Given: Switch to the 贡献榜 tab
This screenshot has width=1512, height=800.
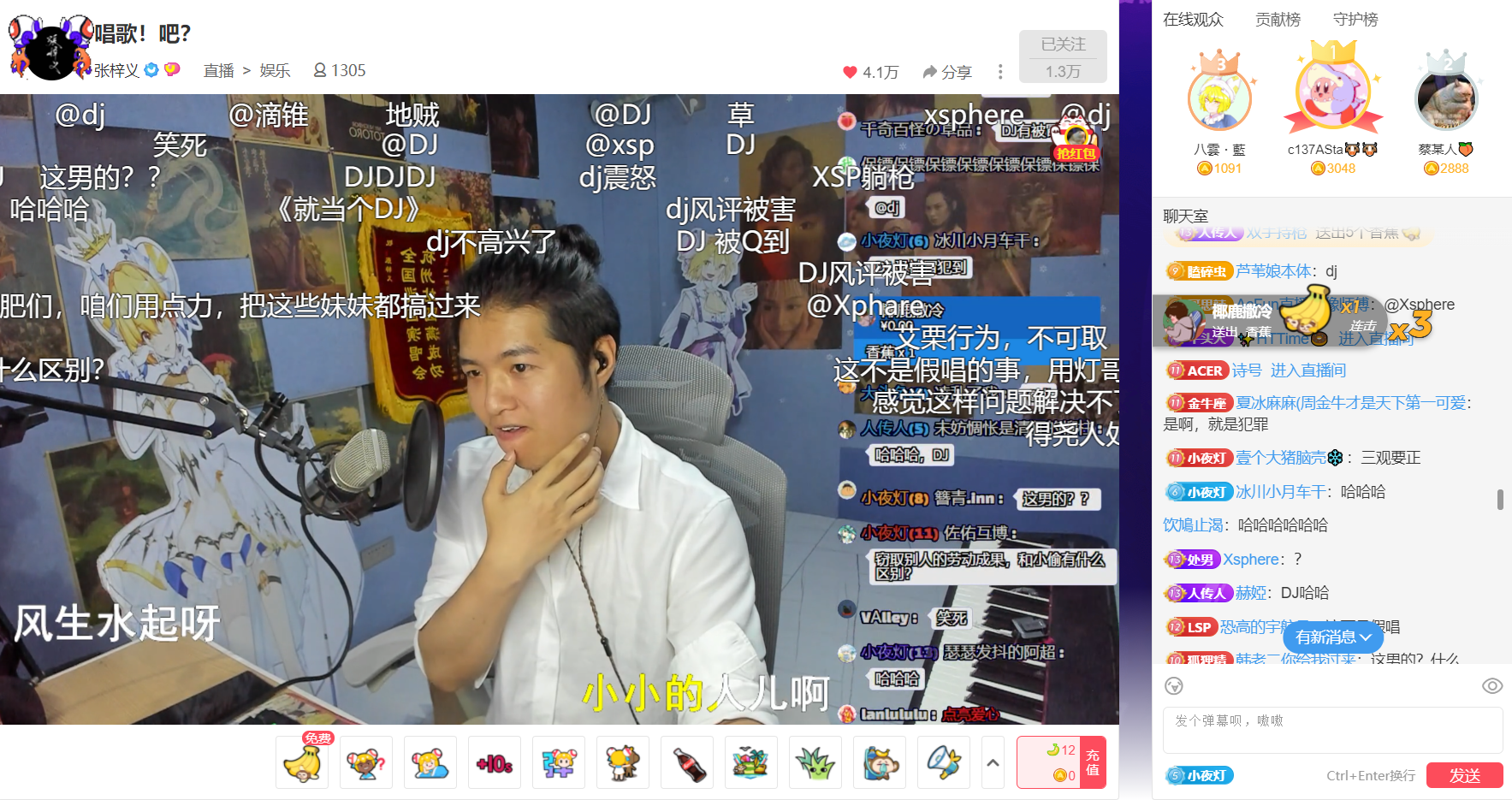Looking at the screenshot, I should (1278, 19).
